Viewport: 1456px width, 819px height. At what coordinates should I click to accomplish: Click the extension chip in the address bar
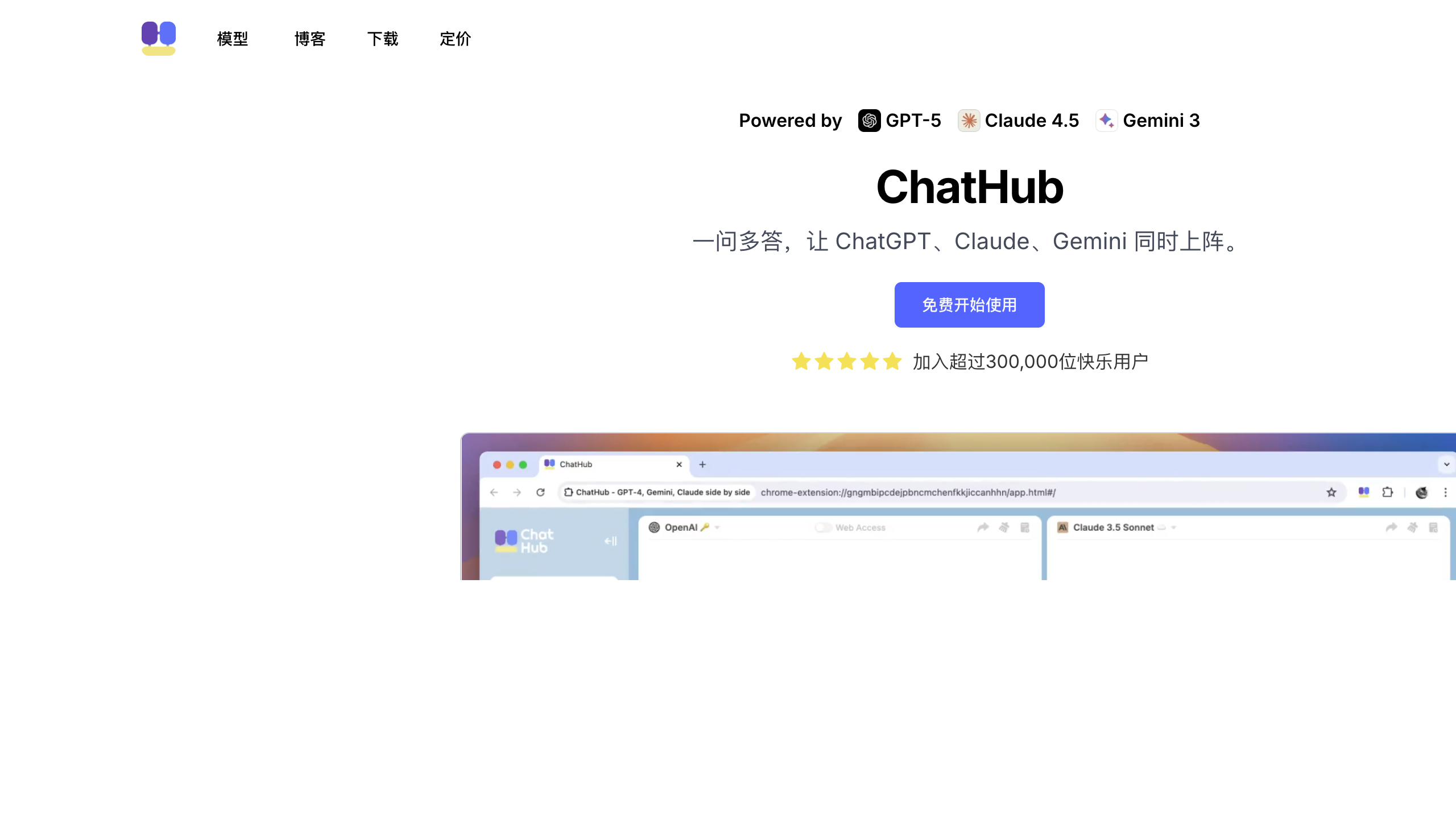[x=657, y=493]
